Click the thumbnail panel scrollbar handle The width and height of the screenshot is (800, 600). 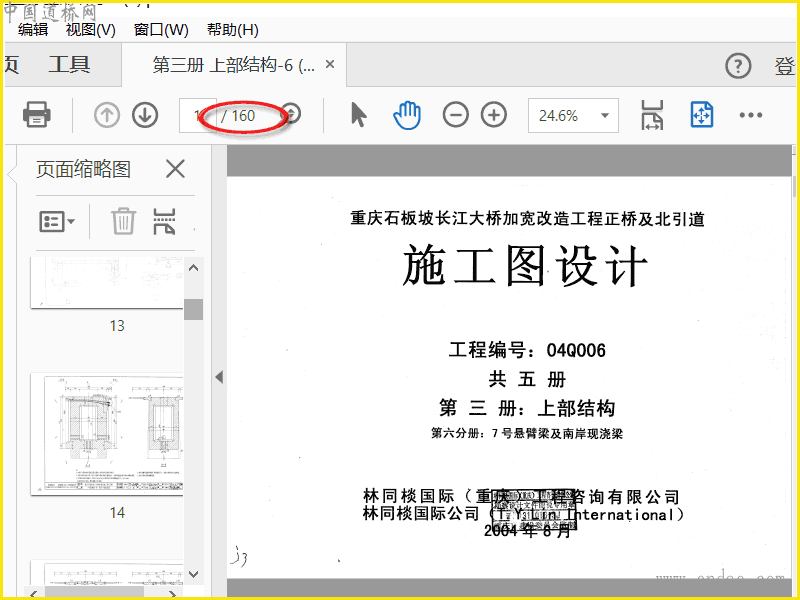click(x=193, y=309)
